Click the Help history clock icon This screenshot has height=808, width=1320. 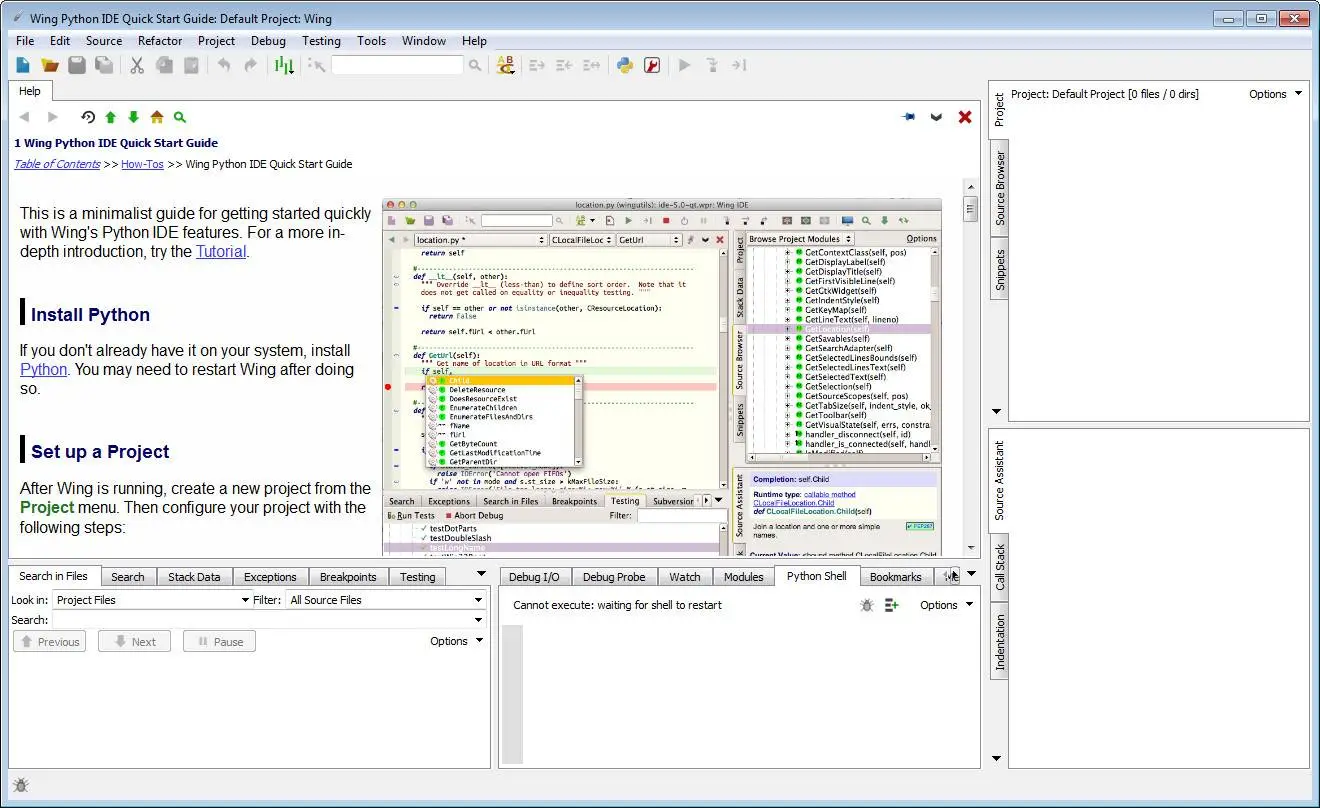(x=88, y=117)
